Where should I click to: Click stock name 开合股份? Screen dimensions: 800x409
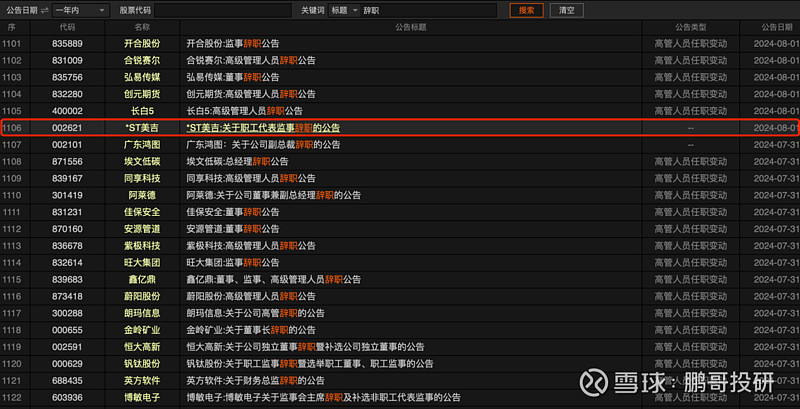(142, 44)
